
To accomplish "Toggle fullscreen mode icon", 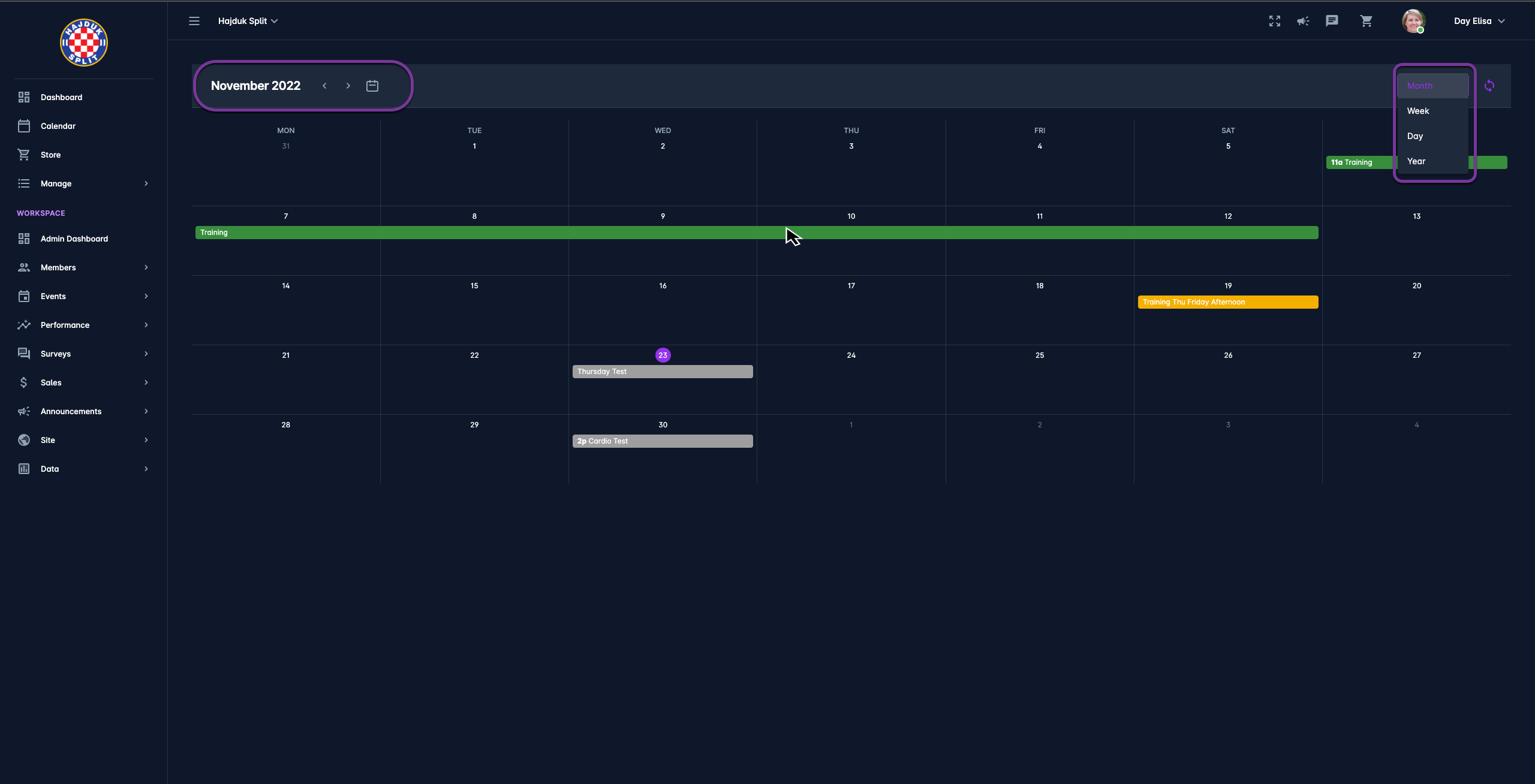I will pos(1275,21).
